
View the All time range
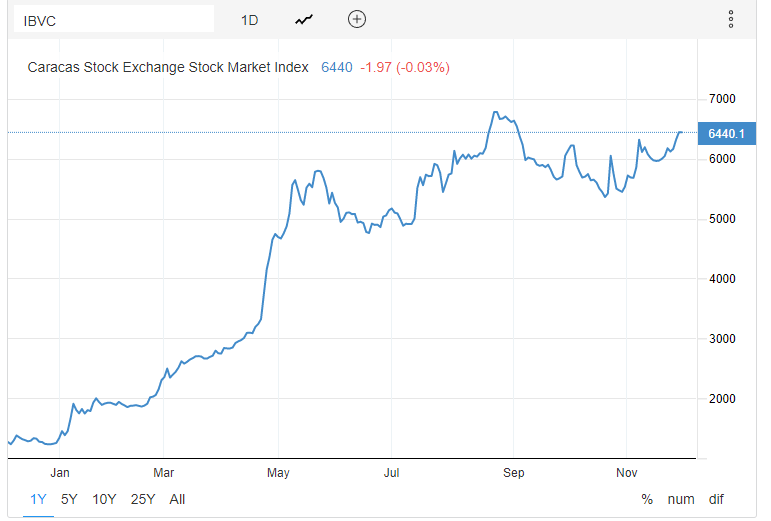coord(177,499)
